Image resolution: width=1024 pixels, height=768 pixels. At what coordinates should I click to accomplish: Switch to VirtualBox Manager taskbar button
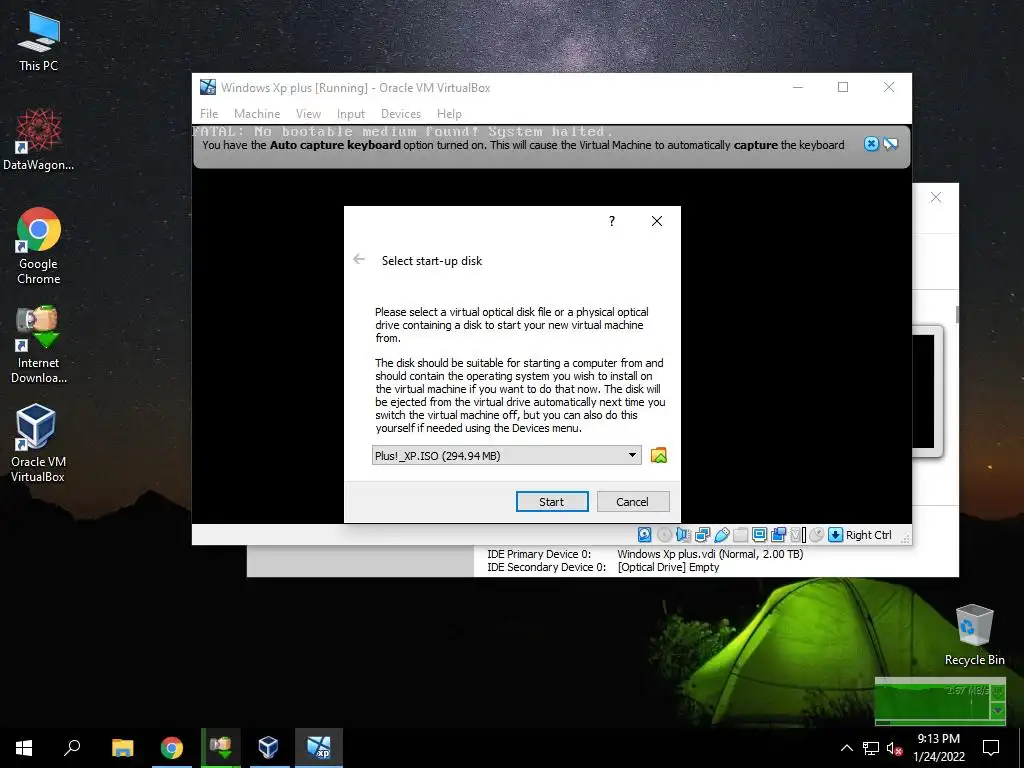tap(269, 748)
